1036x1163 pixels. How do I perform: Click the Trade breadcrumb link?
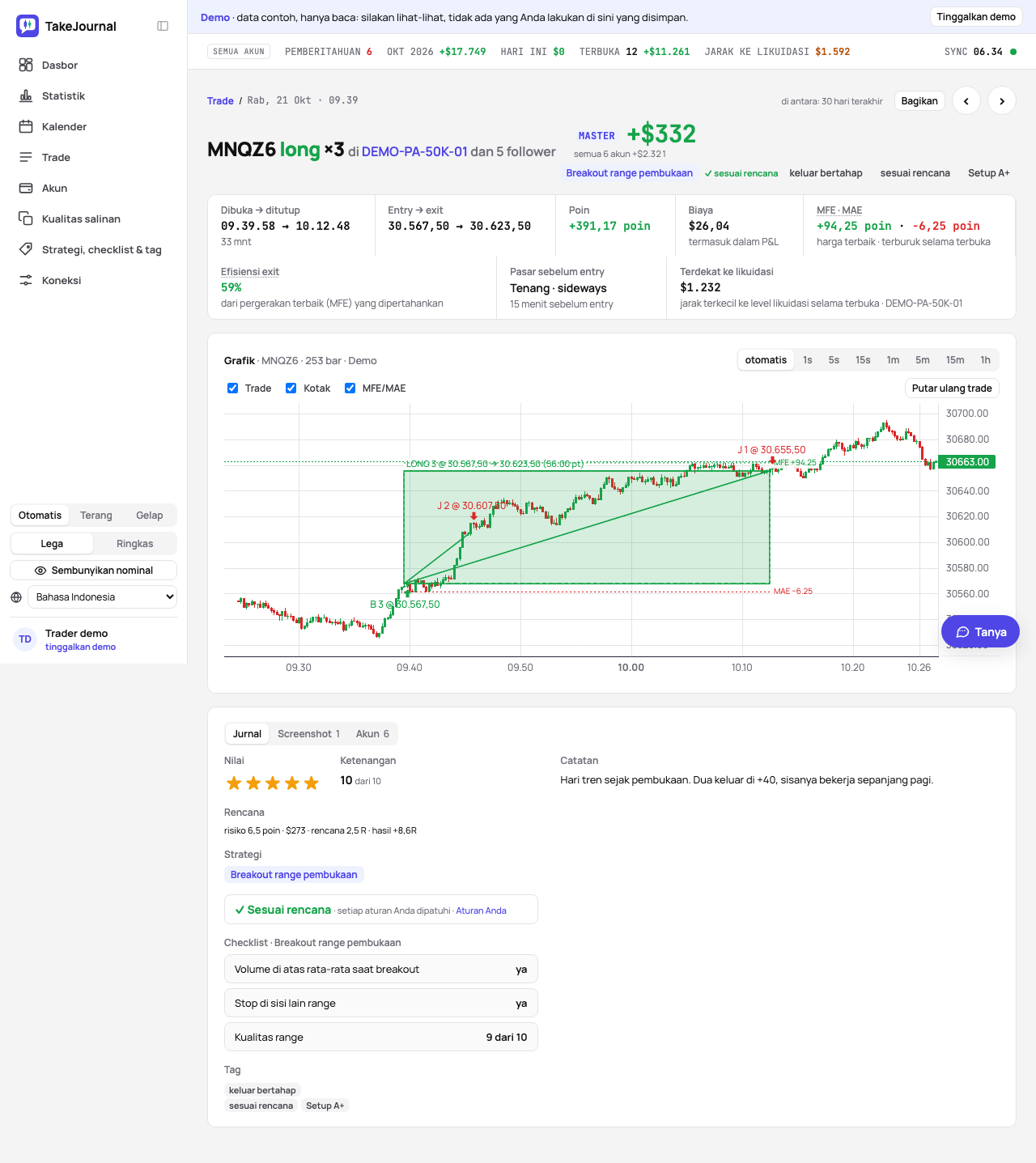(220, 101)
